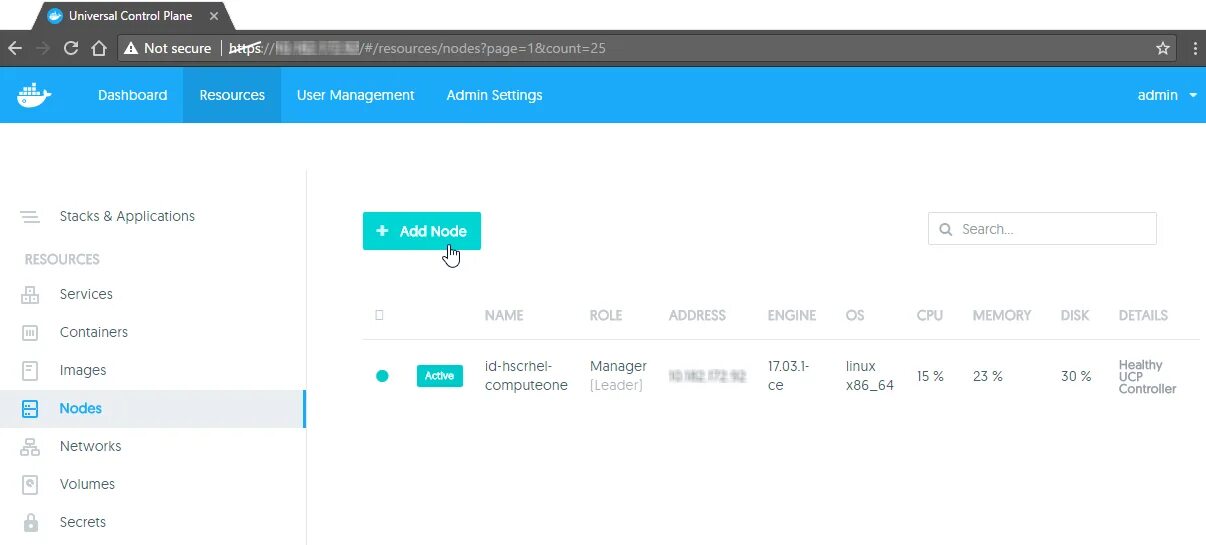This screenshot has width=1206, height=545.
Task: Open Chrome three-dot menu
Action: coord(1195,48)
